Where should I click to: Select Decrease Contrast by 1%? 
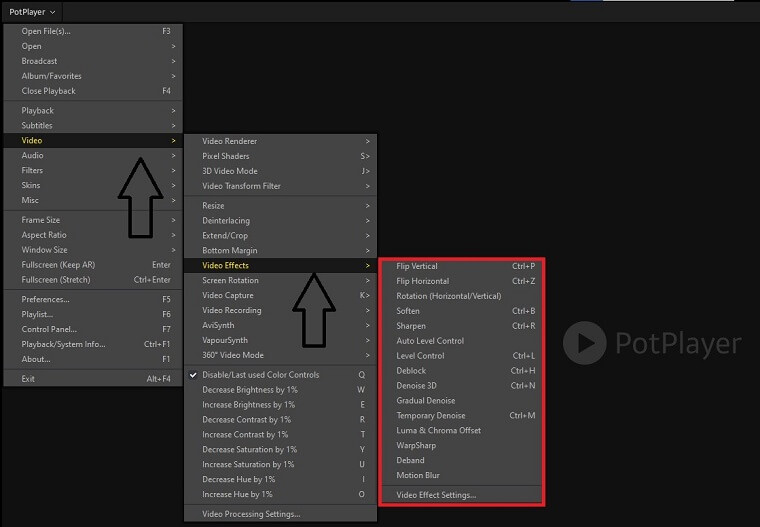[280, 420]
